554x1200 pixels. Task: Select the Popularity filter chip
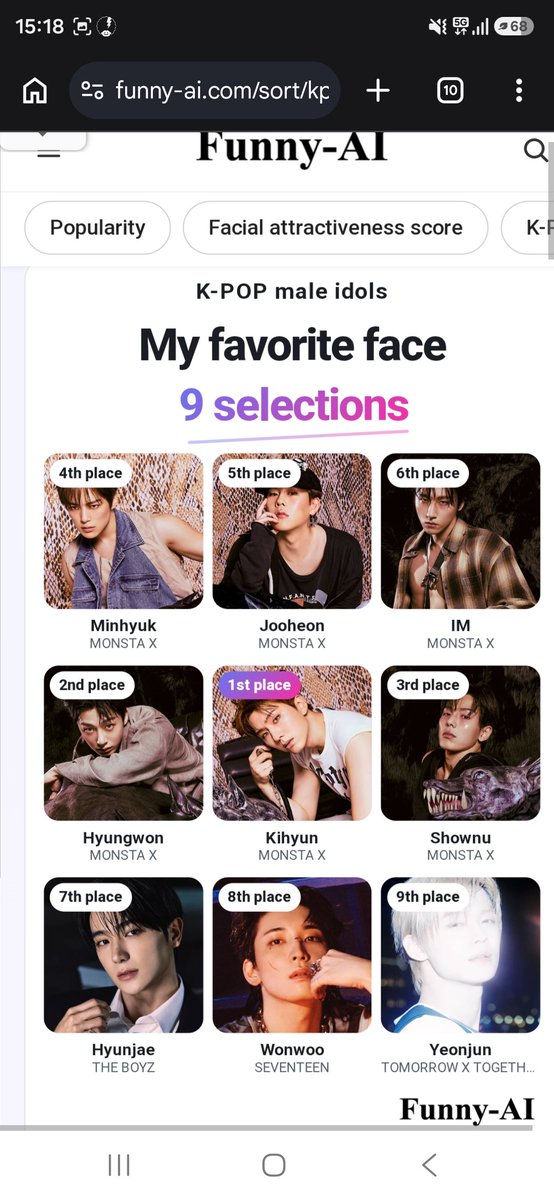(97, 228)
